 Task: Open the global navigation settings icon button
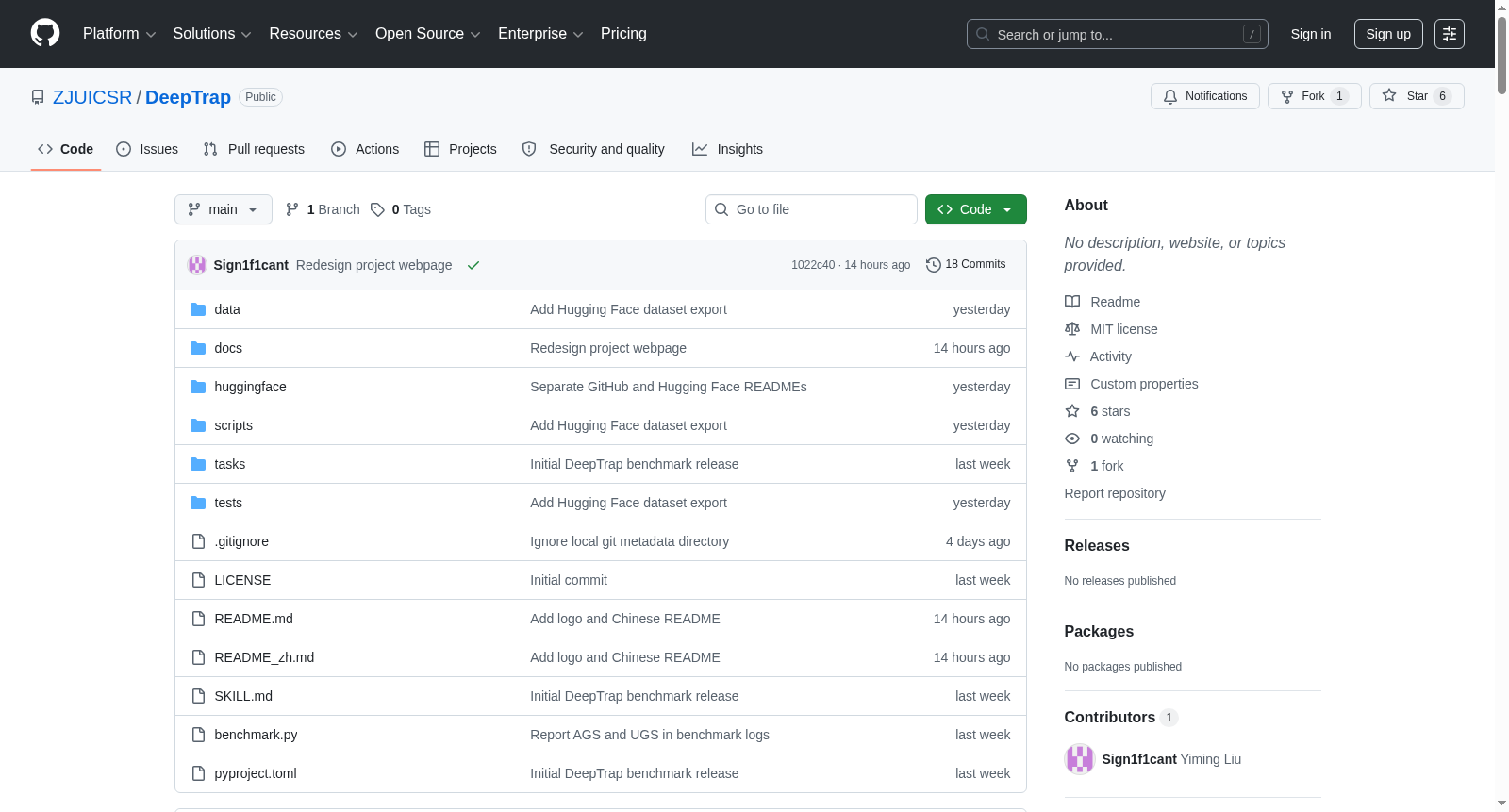click(x=1450, y=34)
